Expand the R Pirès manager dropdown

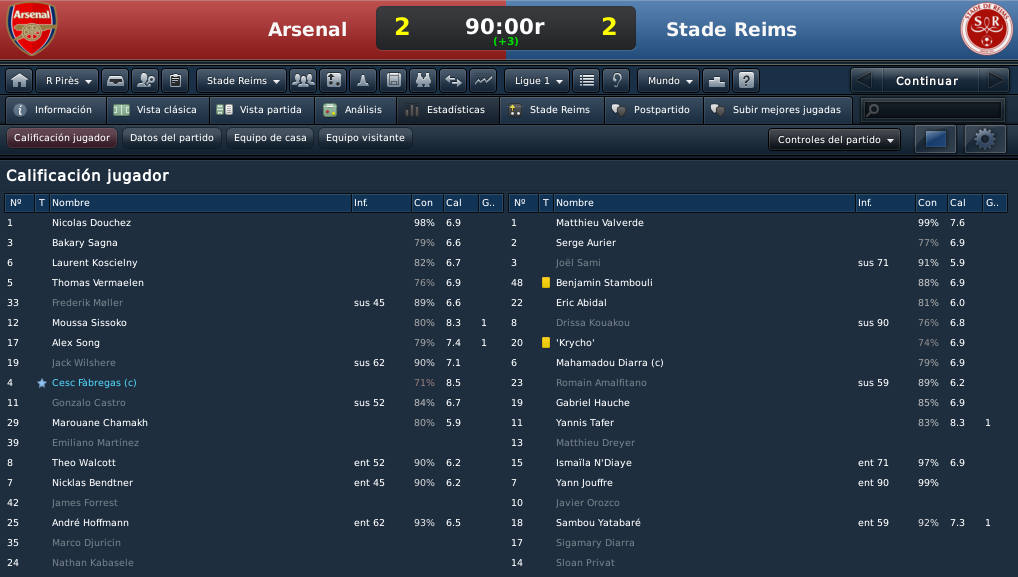(x=68, y=80)
